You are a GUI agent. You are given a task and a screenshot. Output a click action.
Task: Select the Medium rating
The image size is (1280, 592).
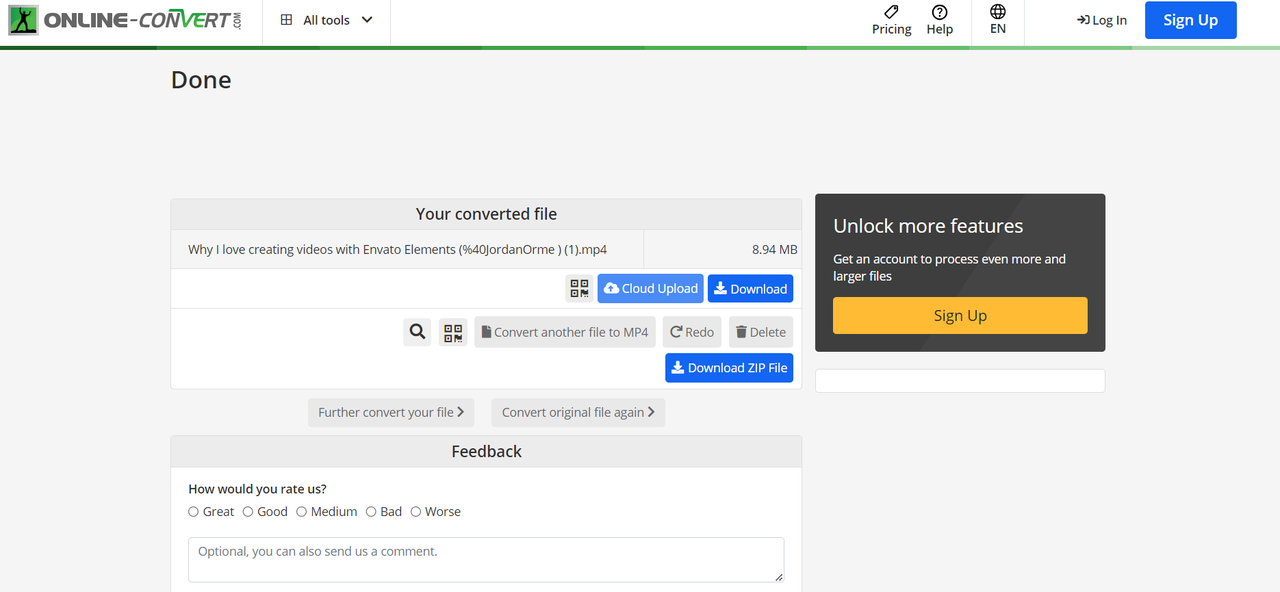[x=301, y=512]
